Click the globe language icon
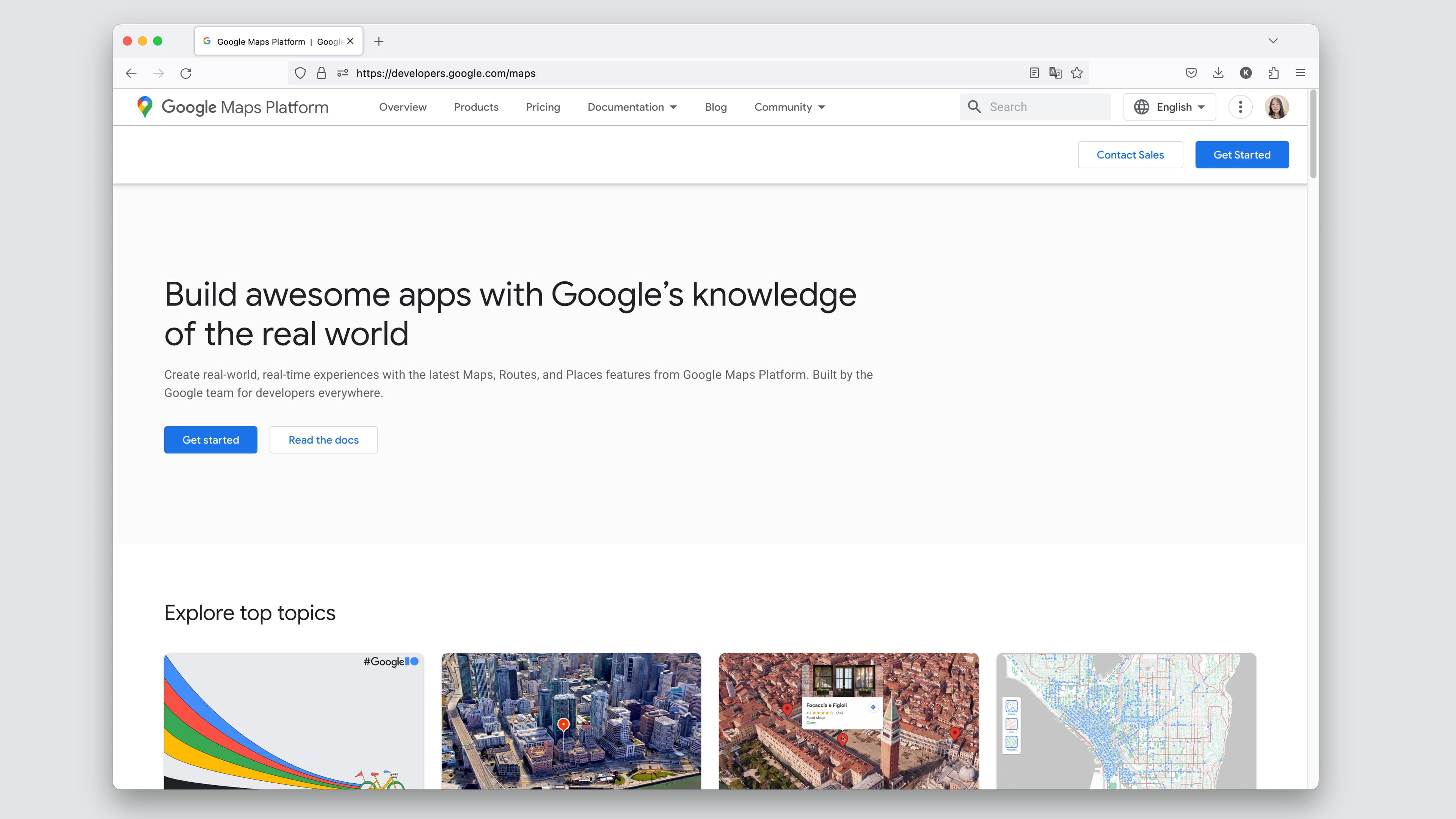 (x=1141, y=107)
